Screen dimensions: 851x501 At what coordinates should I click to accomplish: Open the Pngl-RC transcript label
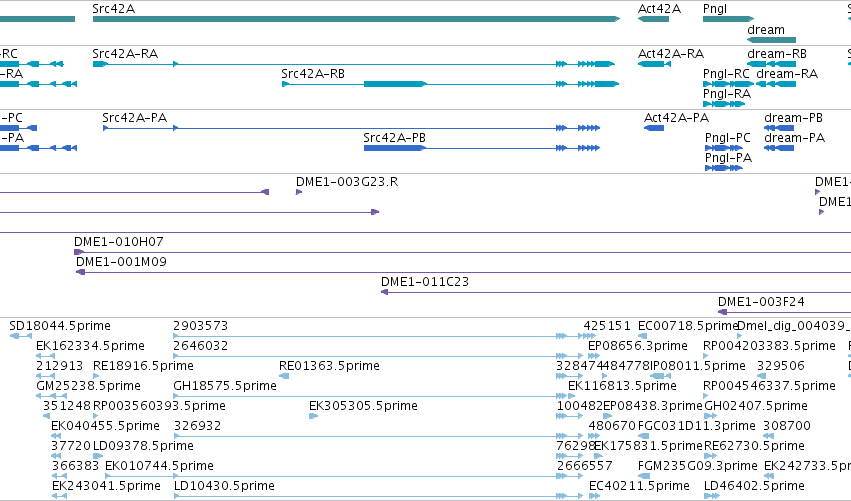pos(726,74)
